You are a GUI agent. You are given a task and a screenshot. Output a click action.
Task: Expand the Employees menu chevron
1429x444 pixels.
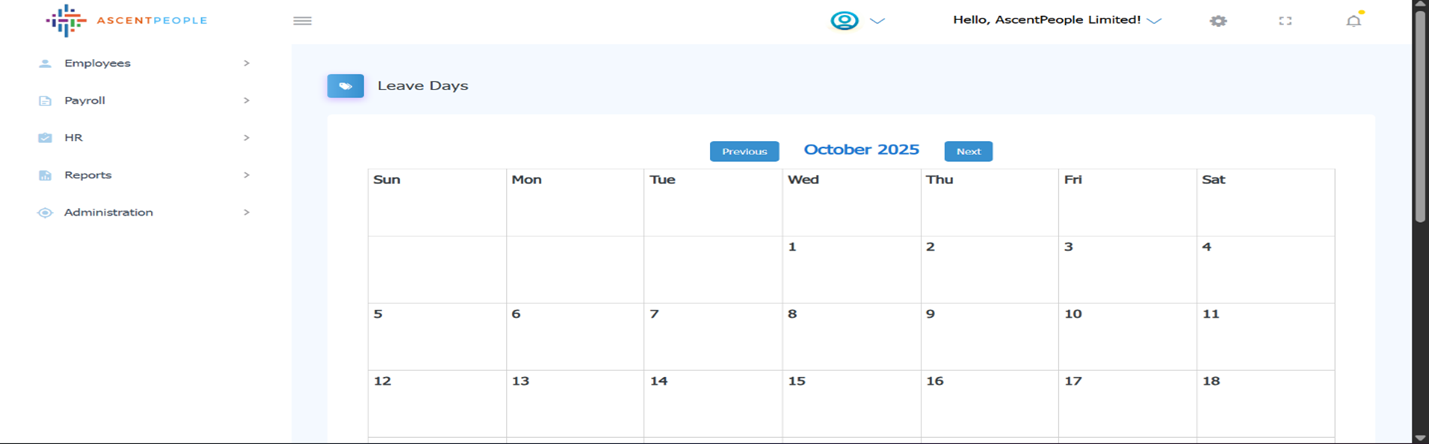[x=246, y=64]
